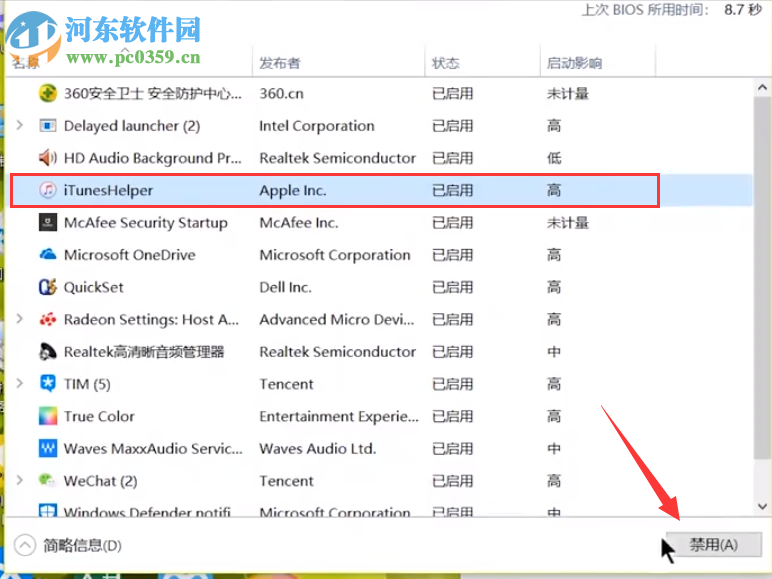Viewport: 772px width, 579px height.
Task: Click the Radeon Settings red icon
Action: (x=48, y=320)
